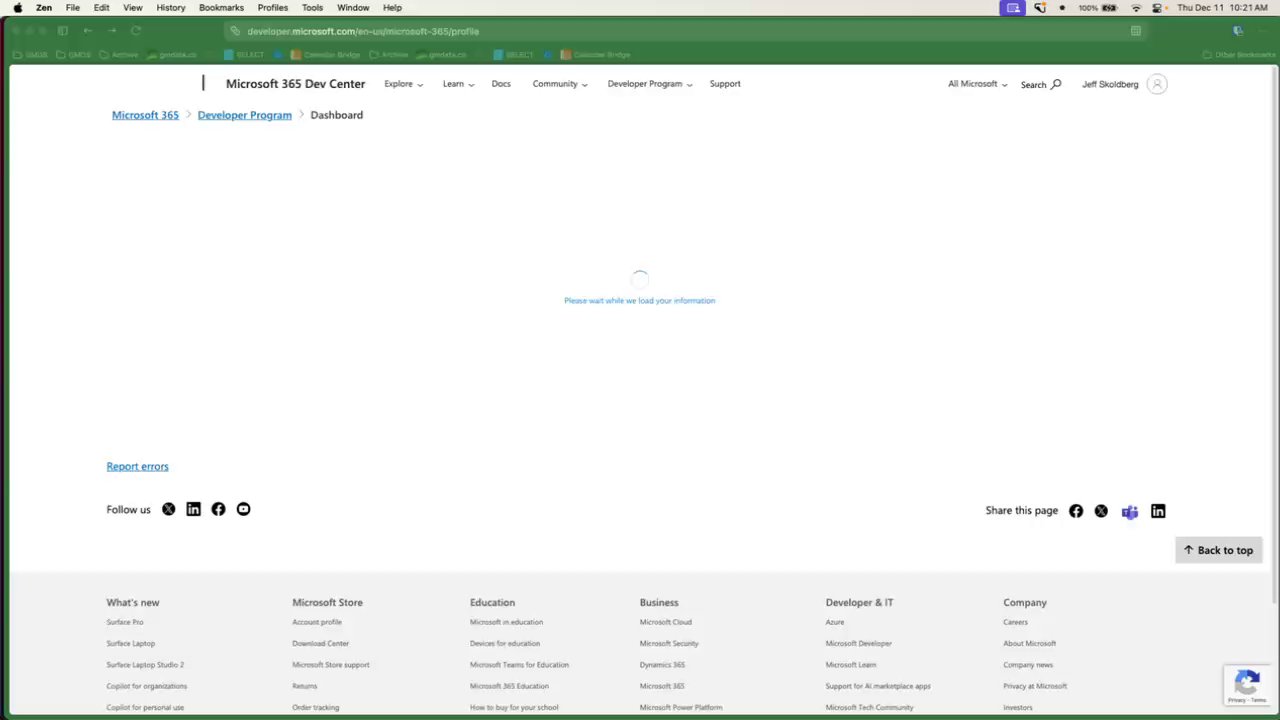
Task: Go back with the browser back arrow
Action: coord(88,31)
